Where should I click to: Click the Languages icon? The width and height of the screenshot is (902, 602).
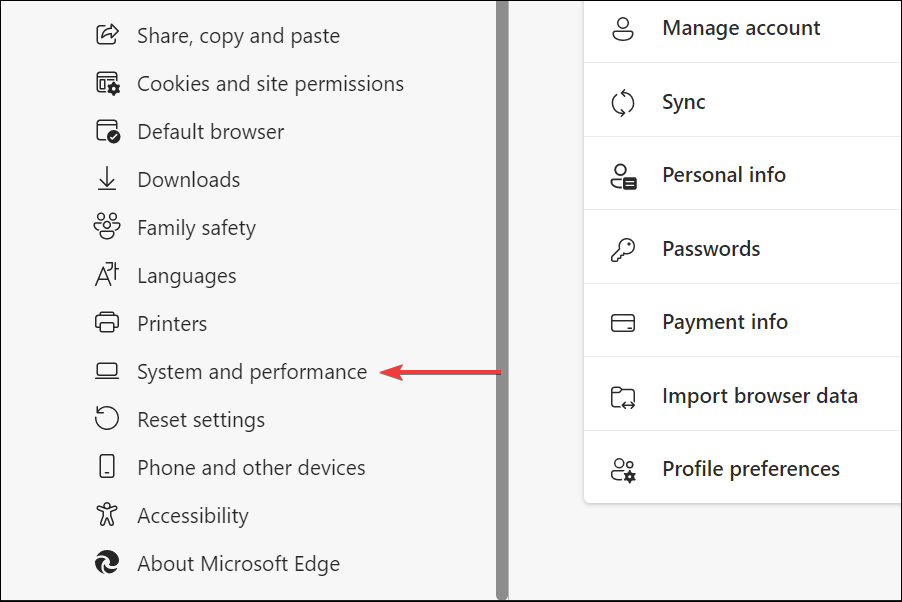107,276
